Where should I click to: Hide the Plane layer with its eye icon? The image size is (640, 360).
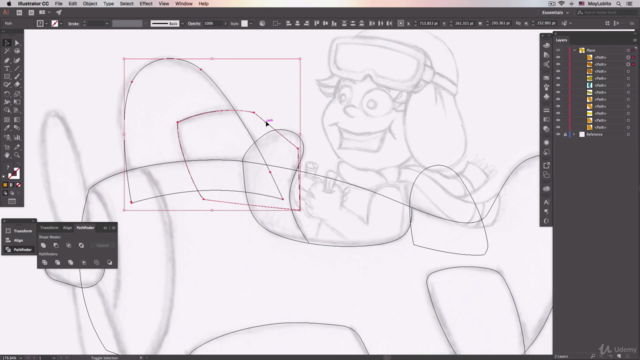pyautogui.click(x=558, y=50)
